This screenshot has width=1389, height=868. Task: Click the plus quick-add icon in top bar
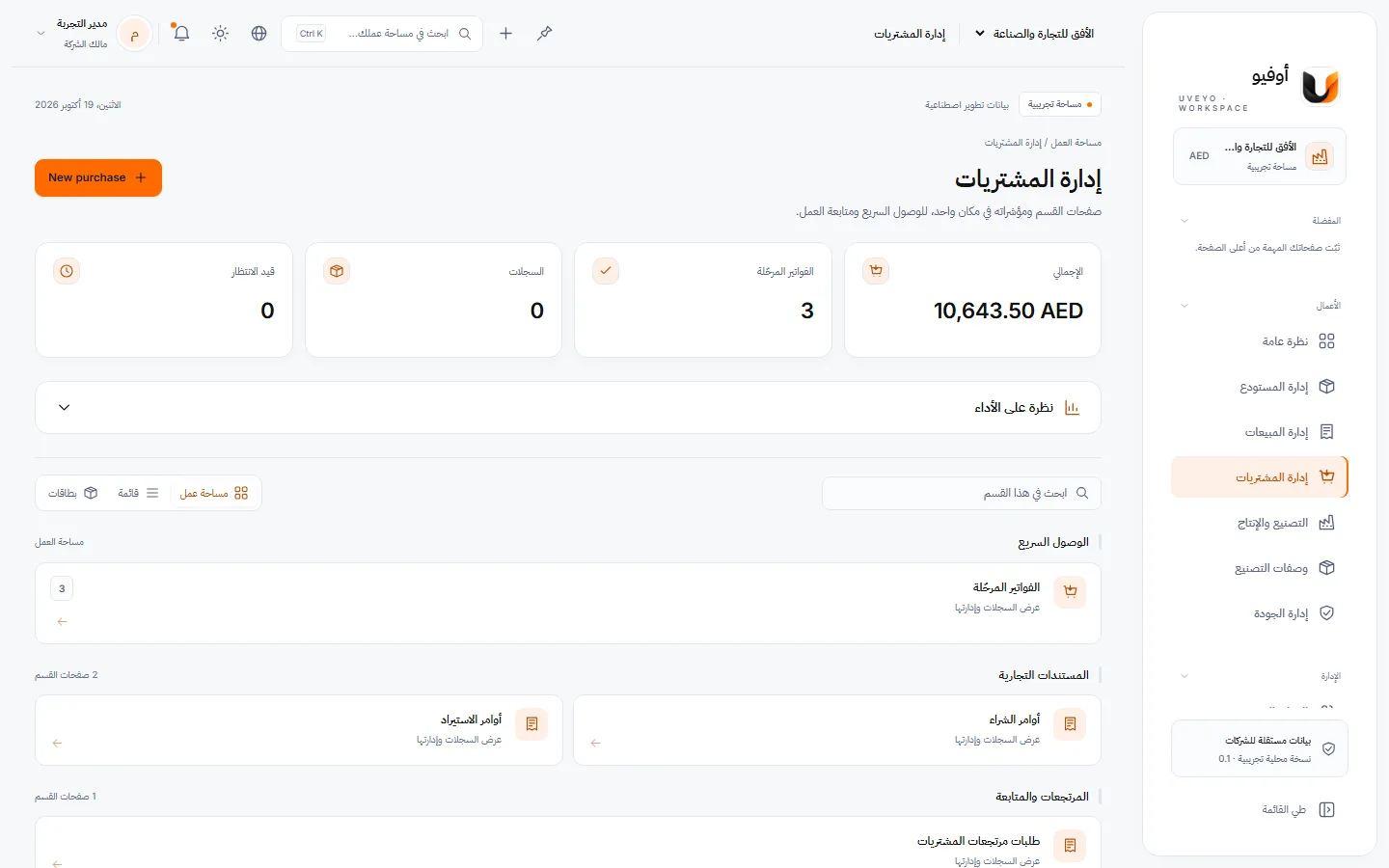pos(505,34)
